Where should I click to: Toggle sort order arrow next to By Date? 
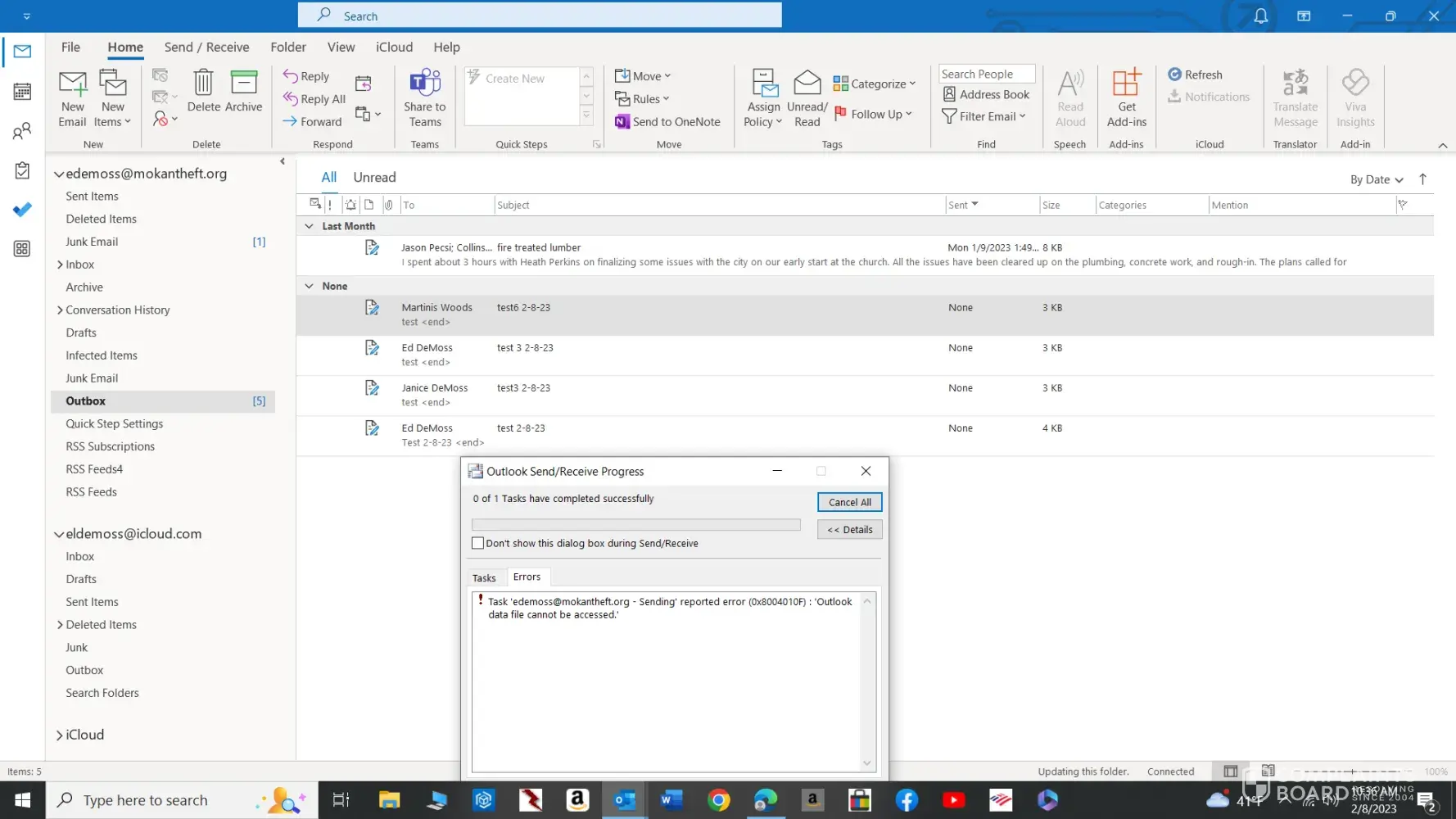[1422, 179]
